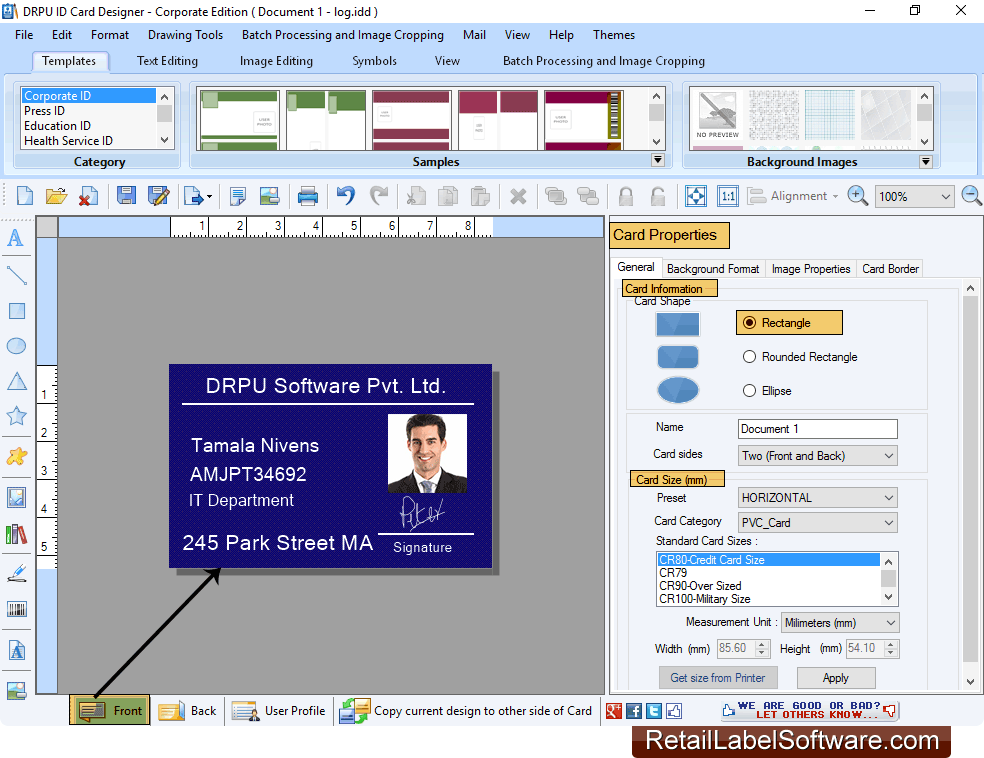This screenshot has width=984, height=758.
Task: Keep Rectangle selected as card shape
Action: click(x=748, y=322)
